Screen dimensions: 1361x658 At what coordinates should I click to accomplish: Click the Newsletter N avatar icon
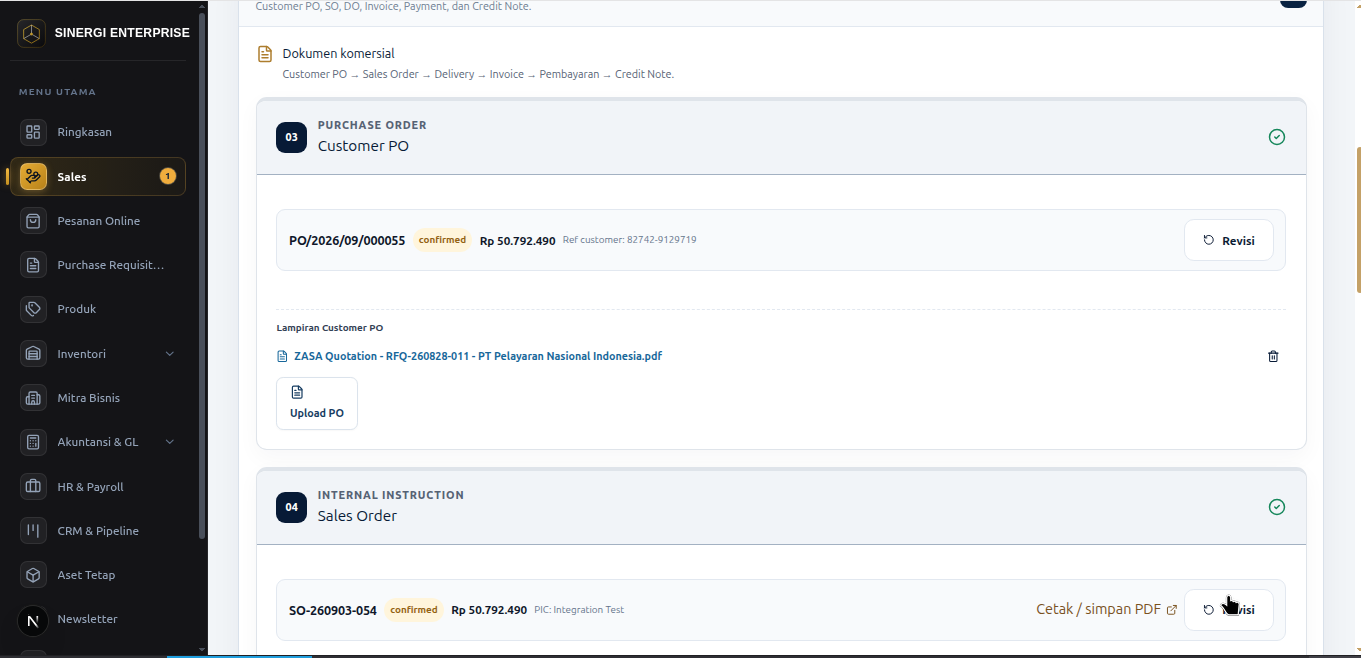(33, 620)
